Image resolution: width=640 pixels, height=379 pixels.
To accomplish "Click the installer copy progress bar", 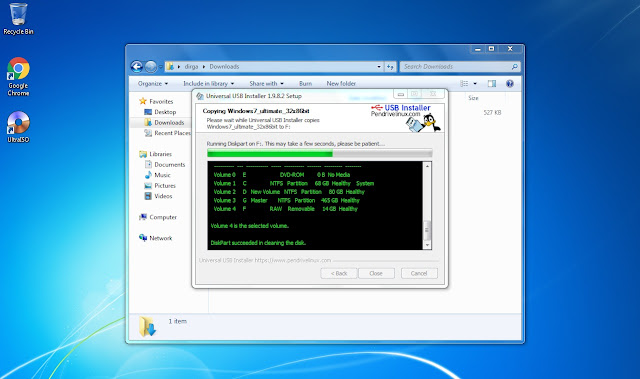I will 320,153.
